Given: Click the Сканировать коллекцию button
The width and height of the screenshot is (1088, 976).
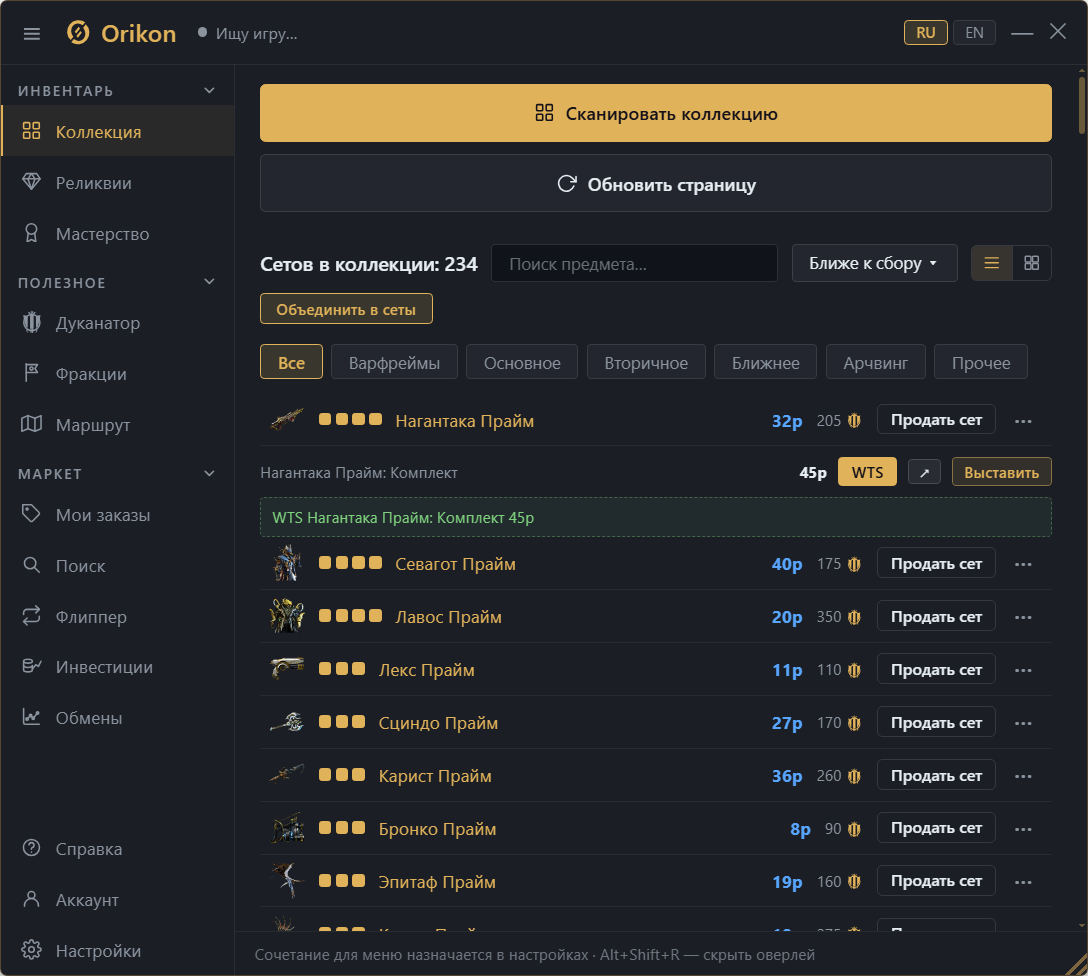Looking at the screenshot, I should tap(656, 113).
